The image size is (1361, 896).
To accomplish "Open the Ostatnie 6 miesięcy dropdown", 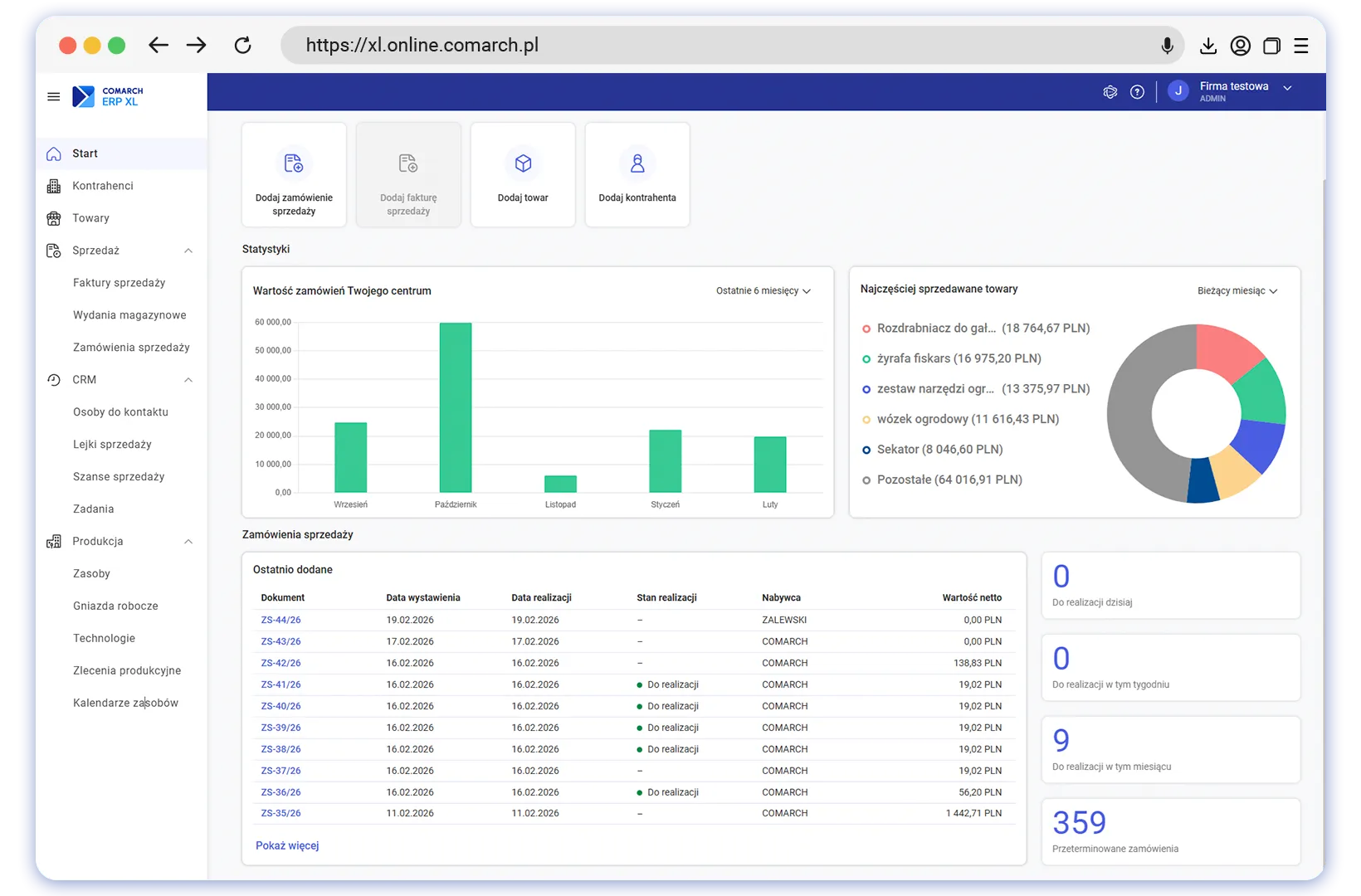I will [763, 291].
